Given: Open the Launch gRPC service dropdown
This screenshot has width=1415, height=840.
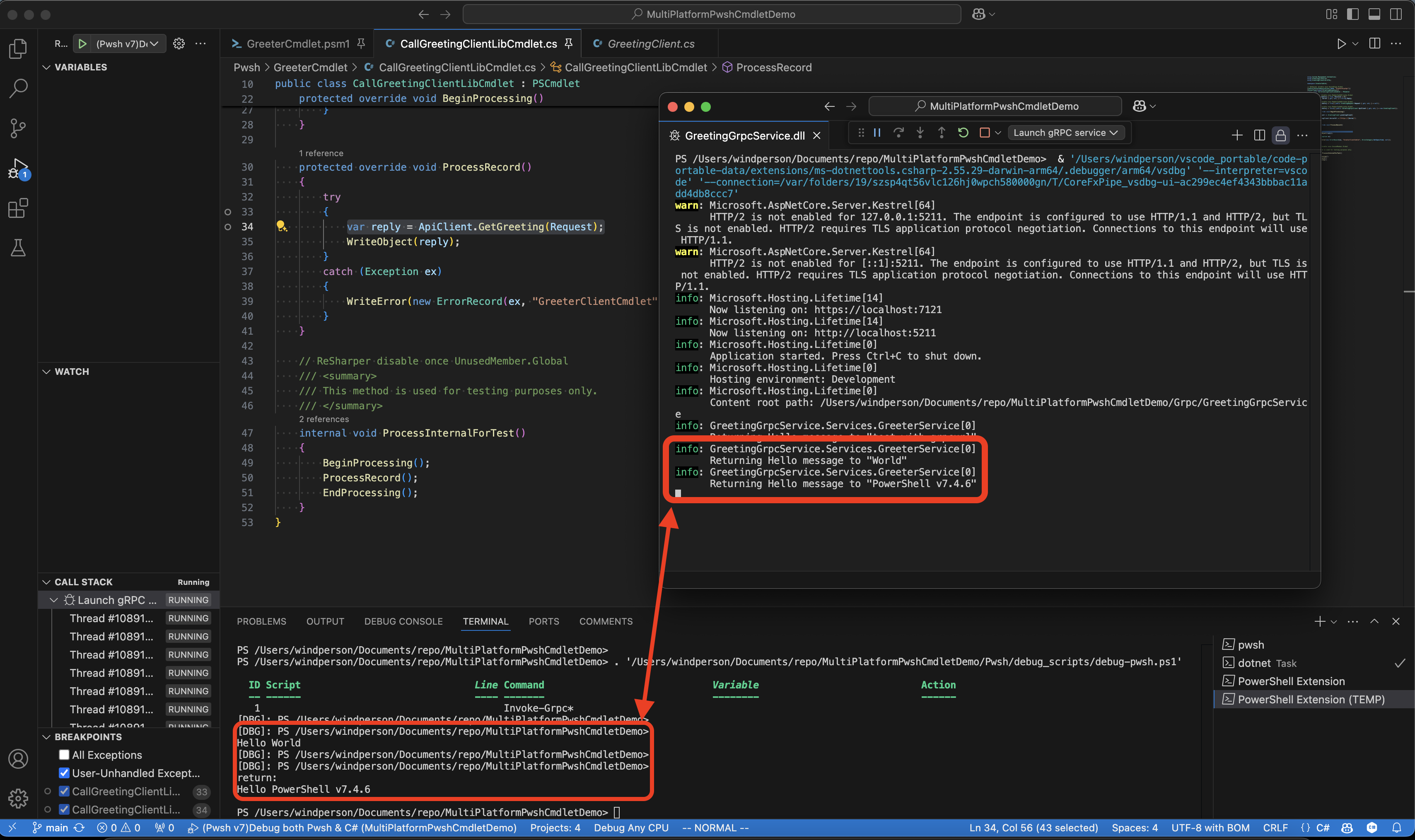Looking at the screenshot, I should (1065, 133).
